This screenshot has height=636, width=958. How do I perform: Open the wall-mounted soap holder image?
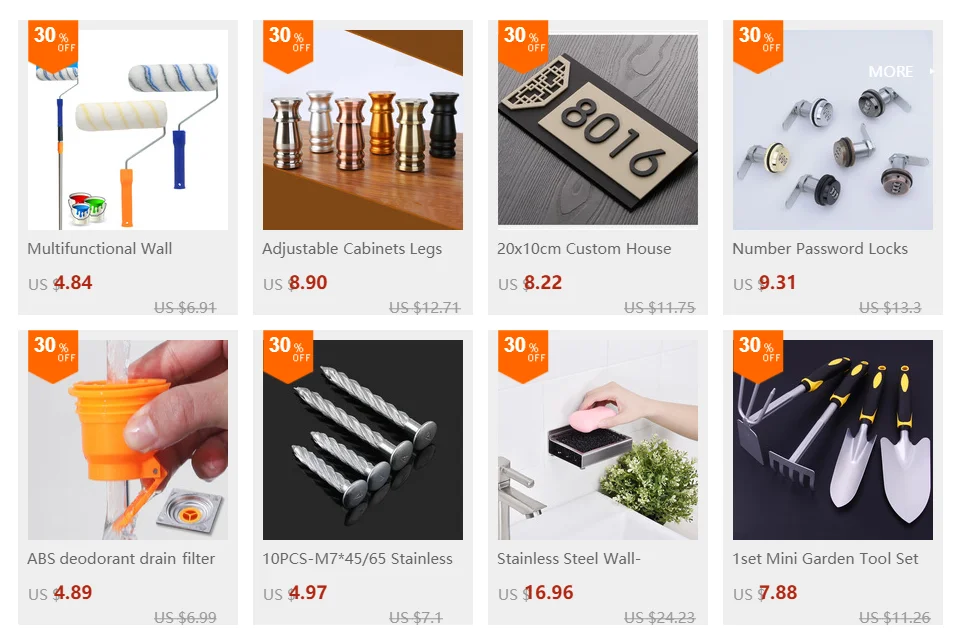[598, 440]
